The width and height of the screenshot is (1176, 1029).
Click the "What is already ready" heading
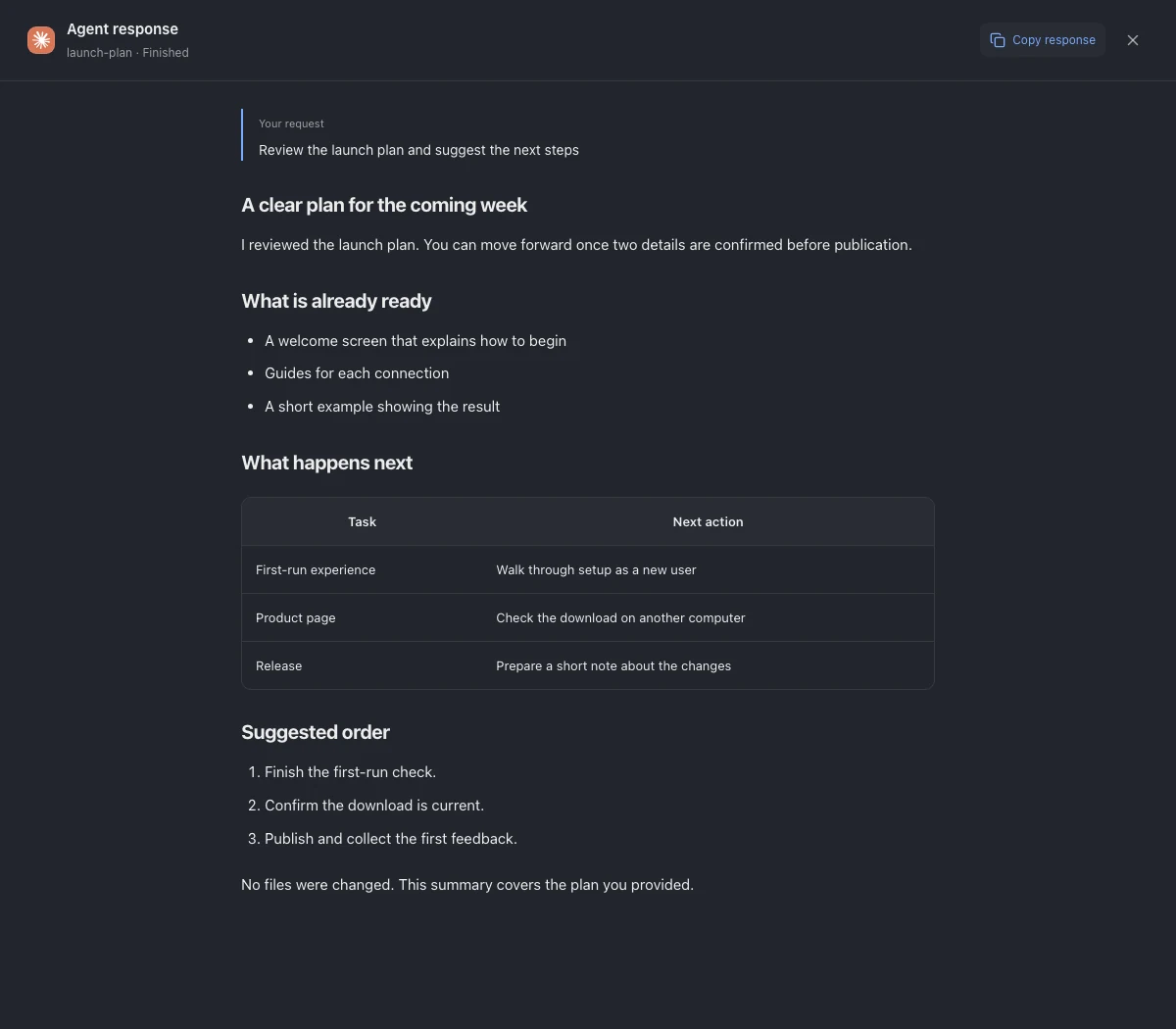[336, 301]
